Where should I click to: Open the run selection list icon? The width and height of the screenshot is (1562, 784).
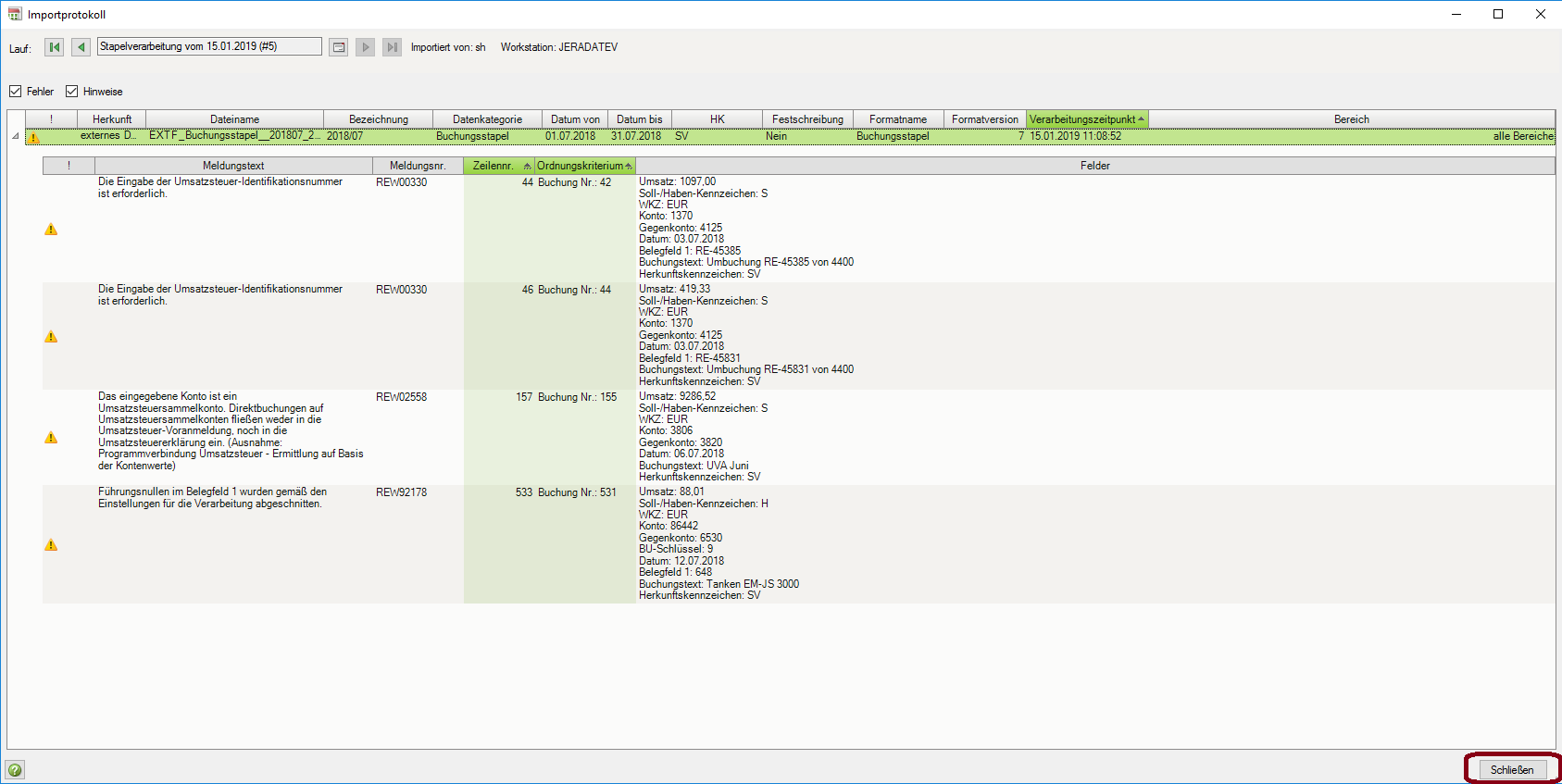tap(339, 47)
